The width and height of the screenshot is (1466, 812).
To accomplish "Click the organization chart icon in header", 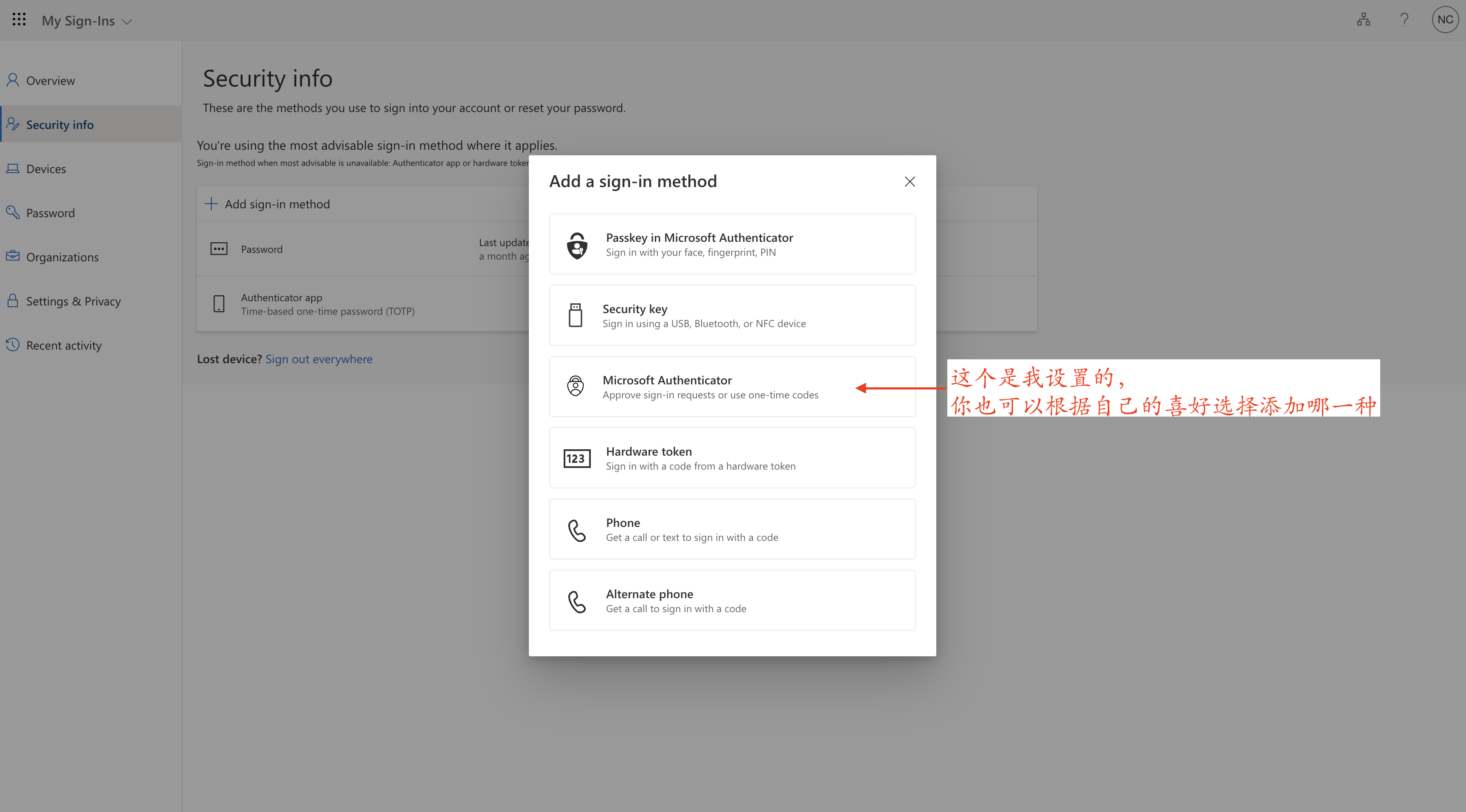I will (x=1363, y=20).
